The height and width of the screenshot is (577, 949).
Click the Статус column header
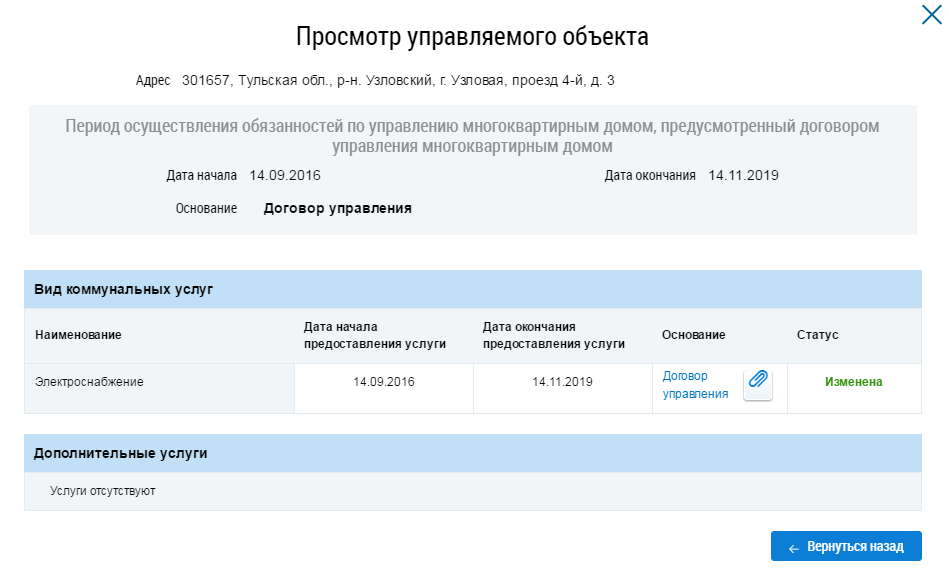click(x=817, y=335)
